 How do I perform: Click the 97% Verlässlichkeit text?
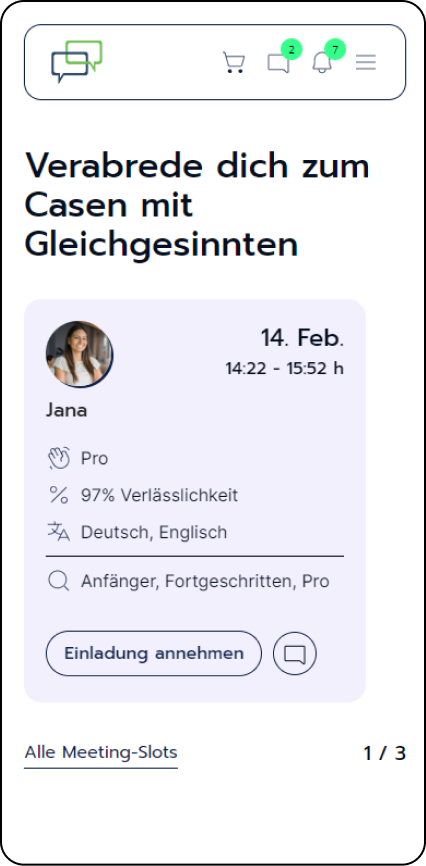pyautogui.click(x=159, y=495)
